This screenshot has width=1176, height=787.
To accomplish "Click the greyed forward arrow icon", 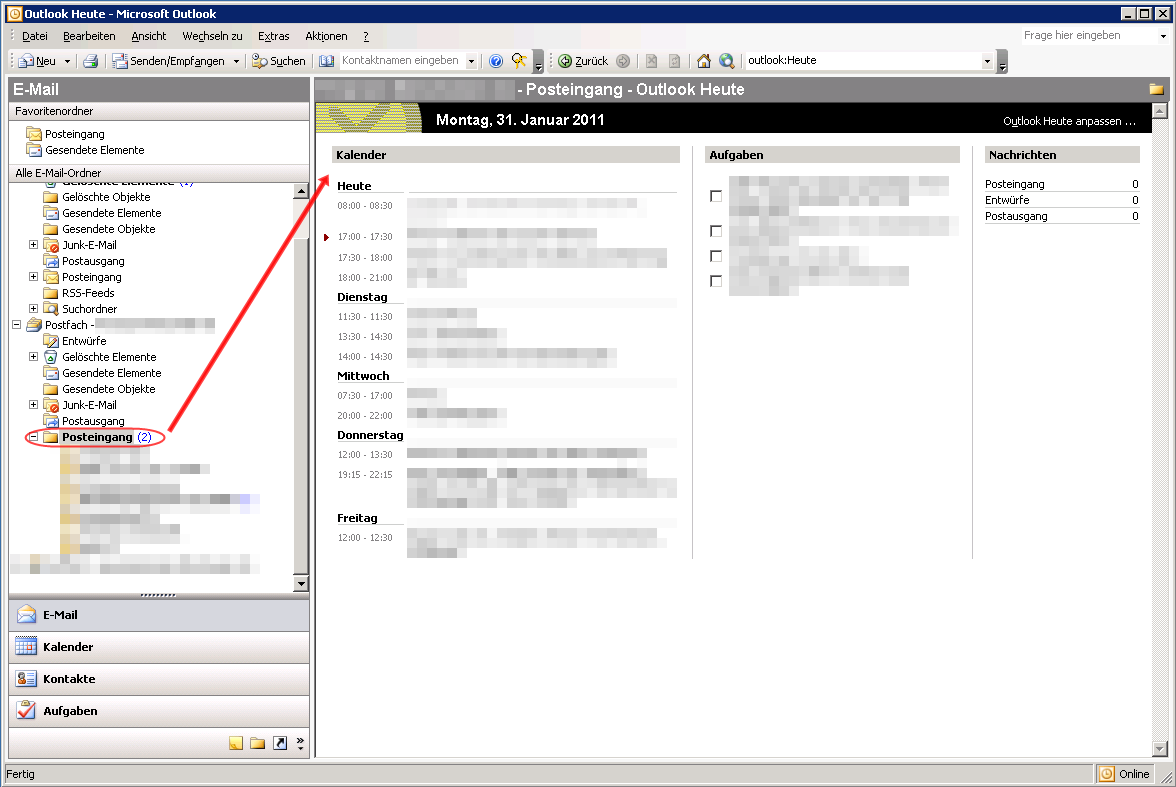I will tap(622, 61).
